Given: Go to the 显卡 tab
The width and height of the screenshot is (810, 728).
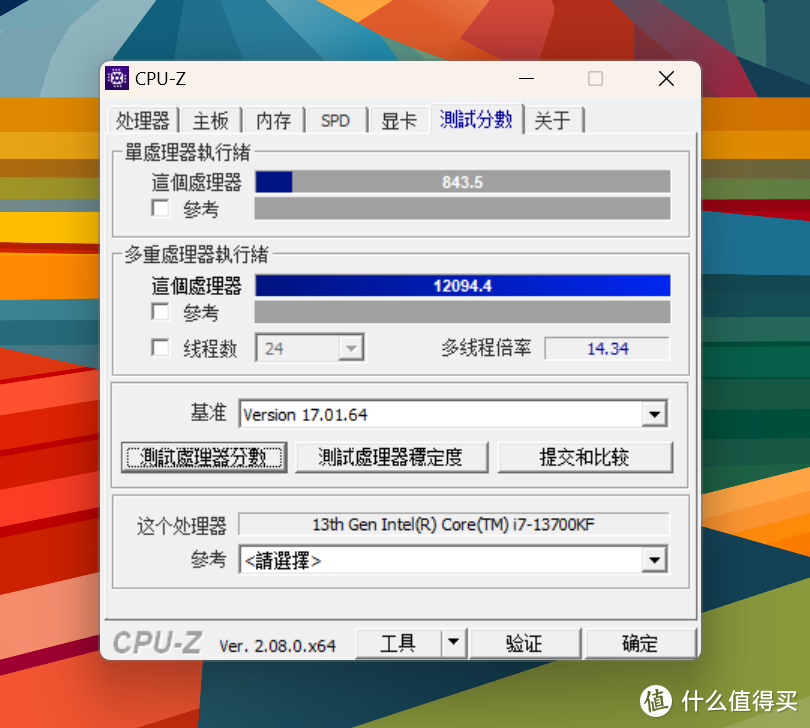Looking at the screenshot, I should pos(398,120).
